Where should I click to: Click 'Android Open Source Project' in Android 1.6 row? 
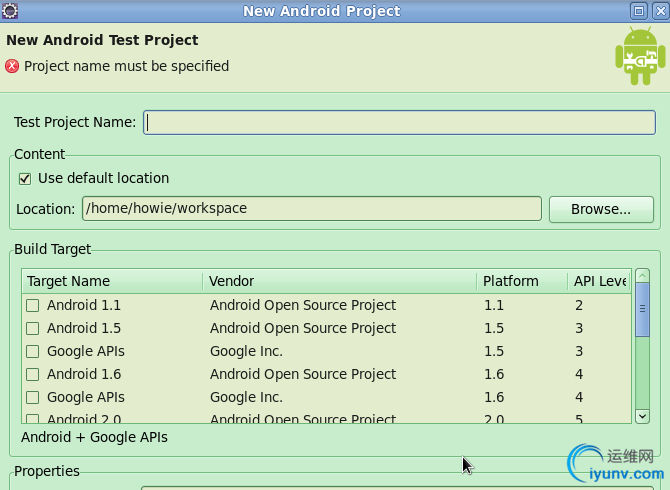[303, 375]
